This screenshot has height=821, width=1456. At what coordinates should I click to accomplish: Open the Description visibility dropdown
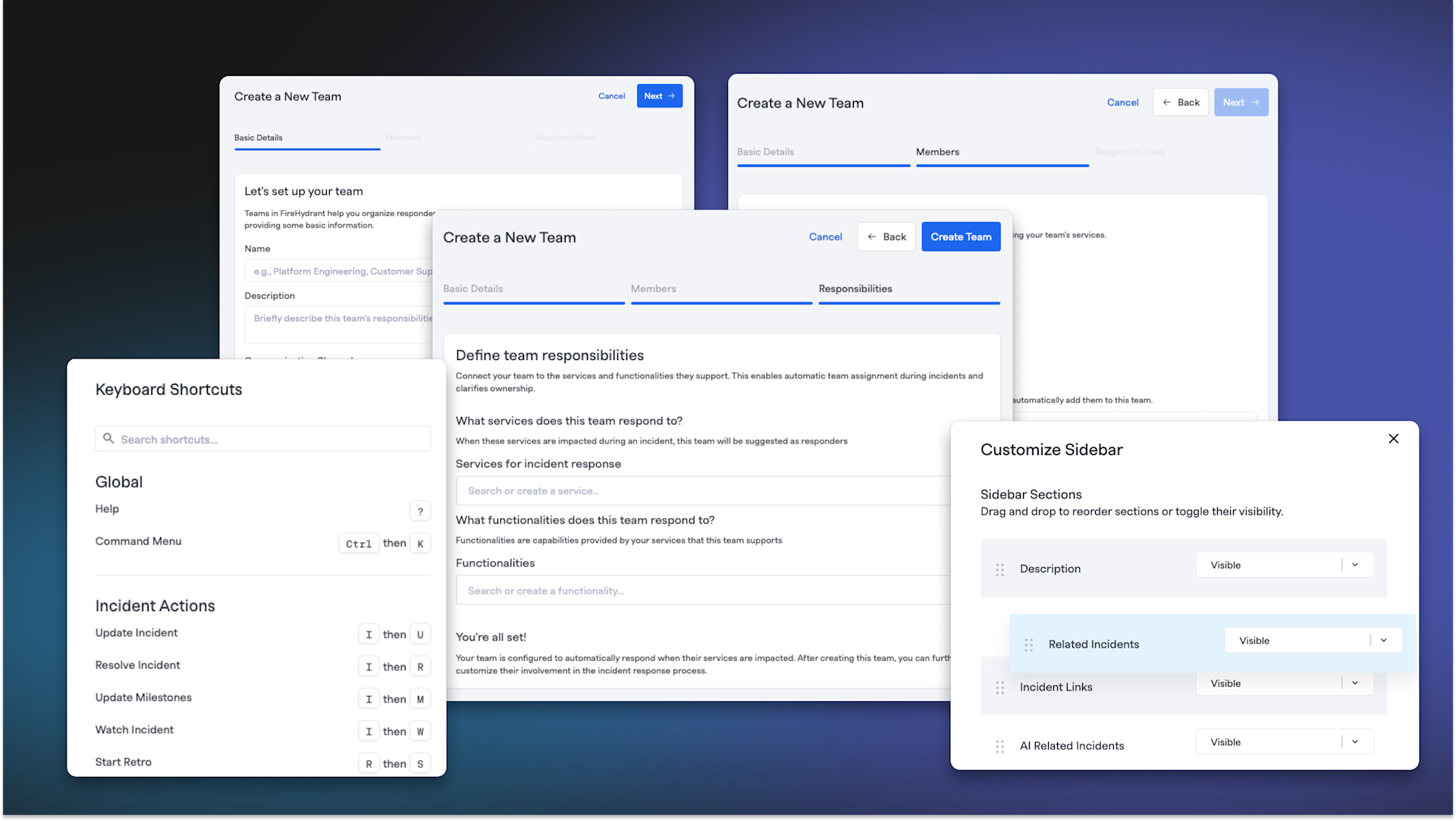[x=1354, y=566]
